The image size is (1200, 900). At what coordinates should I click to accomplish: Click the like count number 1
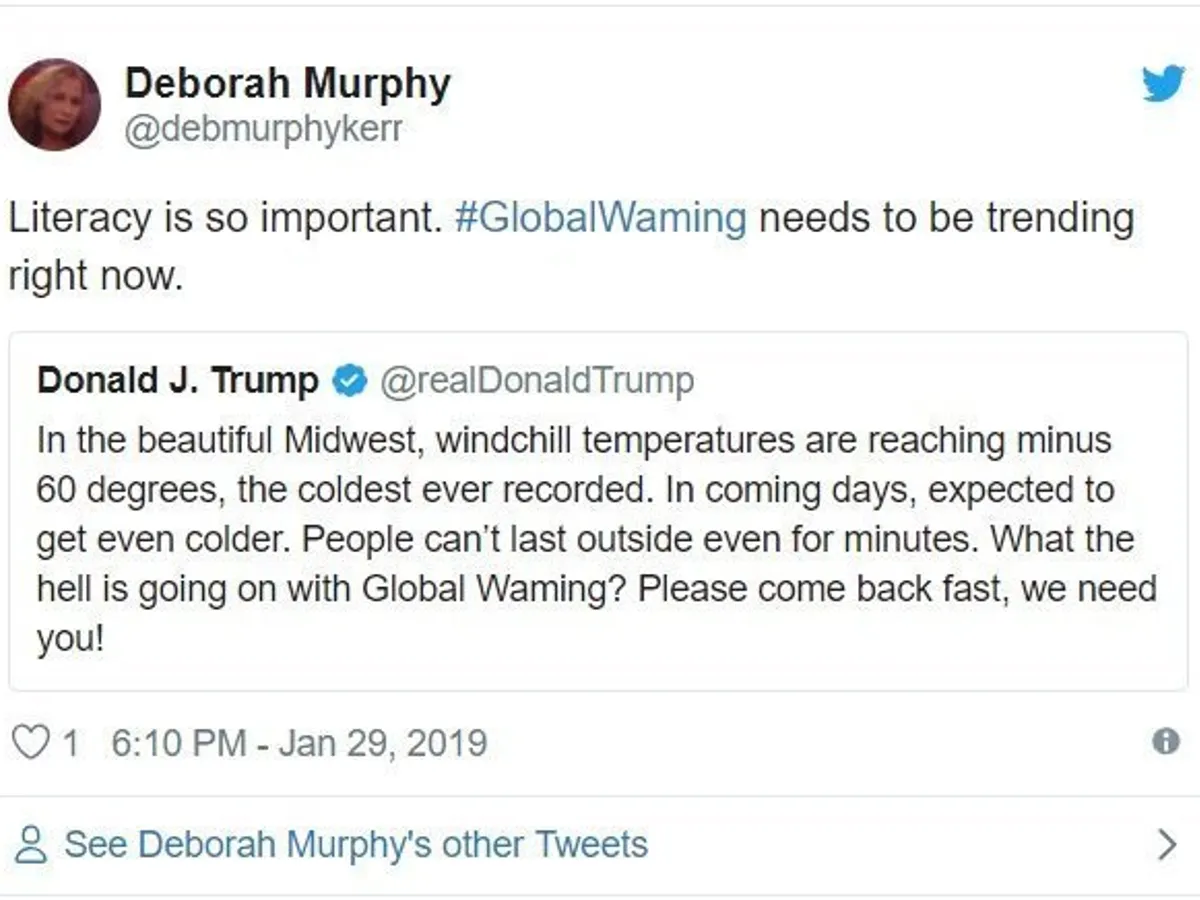(70, 743)
